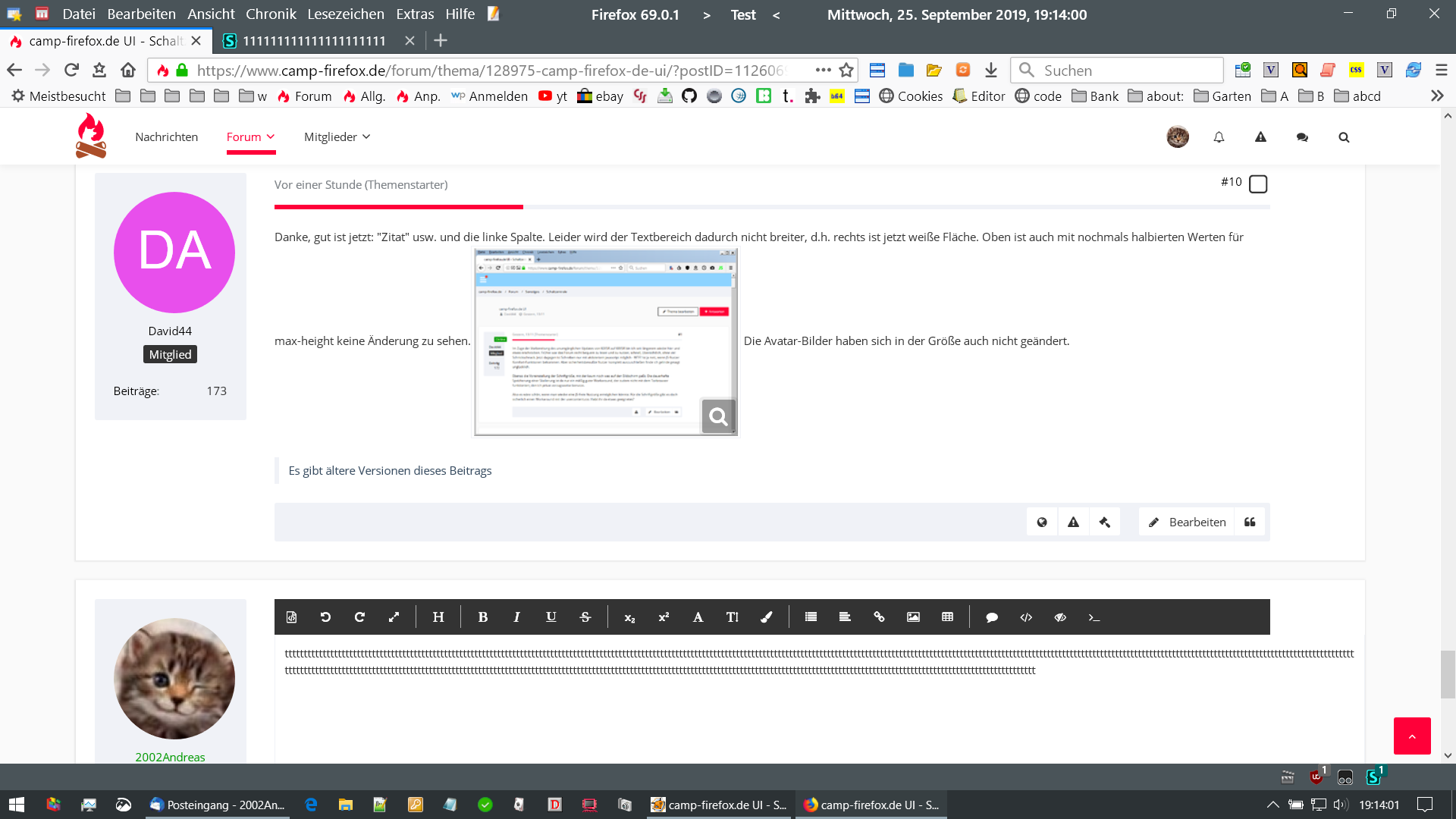This screenshot has height=819, width=1456.
Task: Insert a link via editor toolbar
Action: point(879,617)
